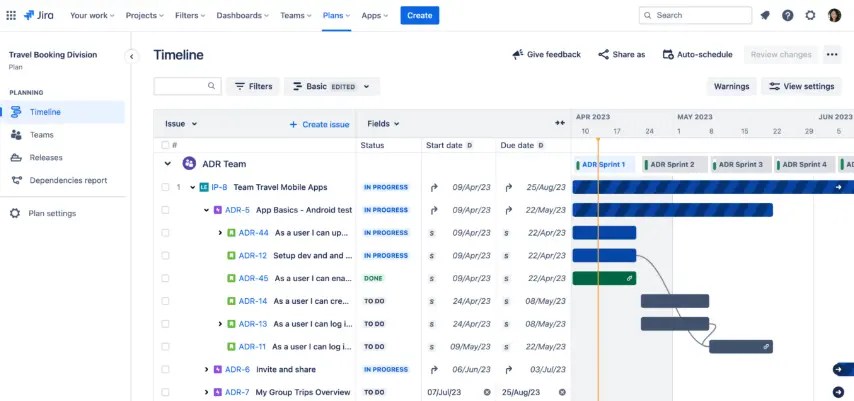Open the ADR-14 issue link
The height and width of the screenshot is (401, 854).
click(x=253, y=301)
